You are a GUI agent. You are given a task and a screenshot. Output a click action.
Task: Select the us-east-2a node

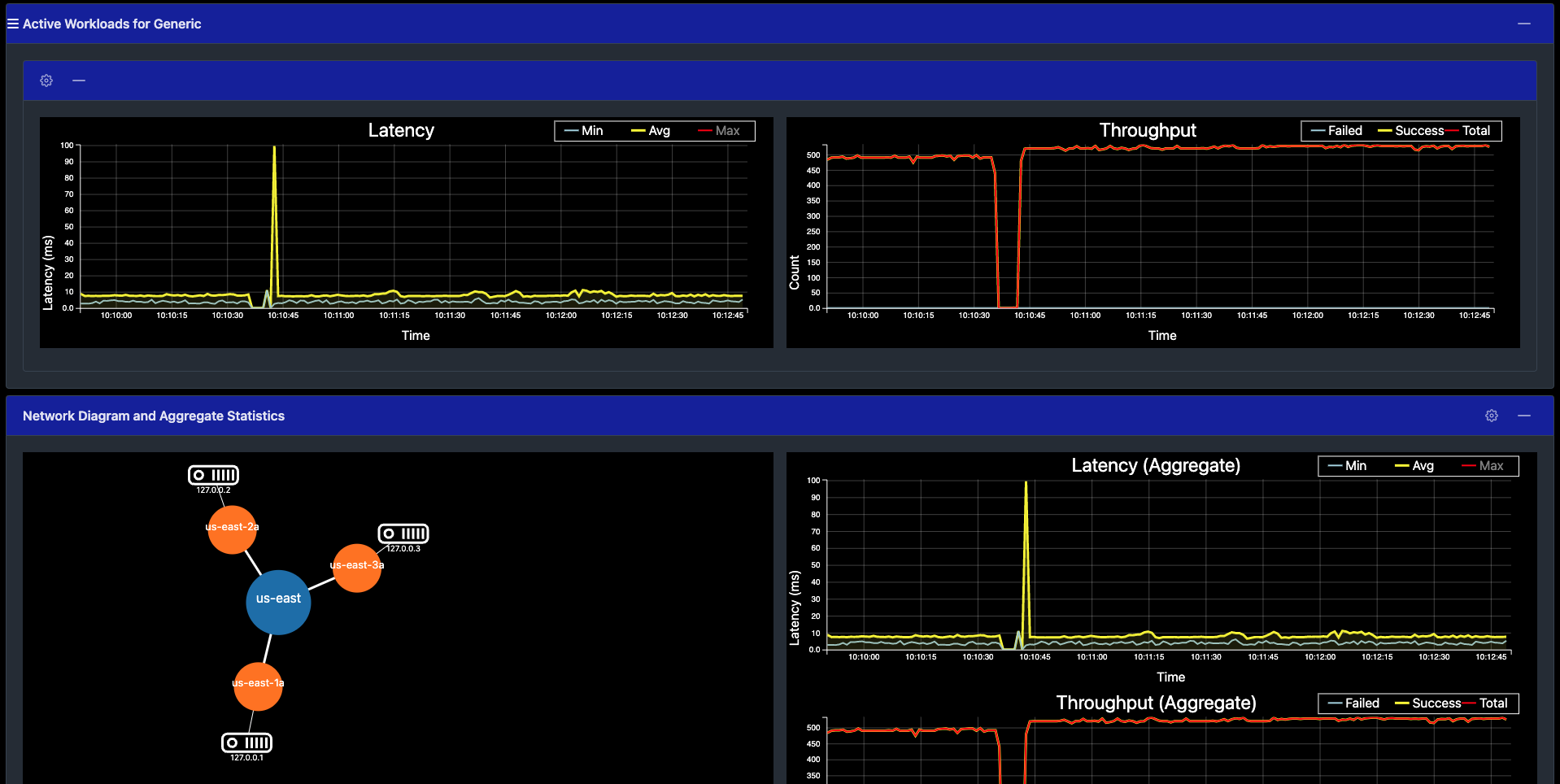(231, 527)
